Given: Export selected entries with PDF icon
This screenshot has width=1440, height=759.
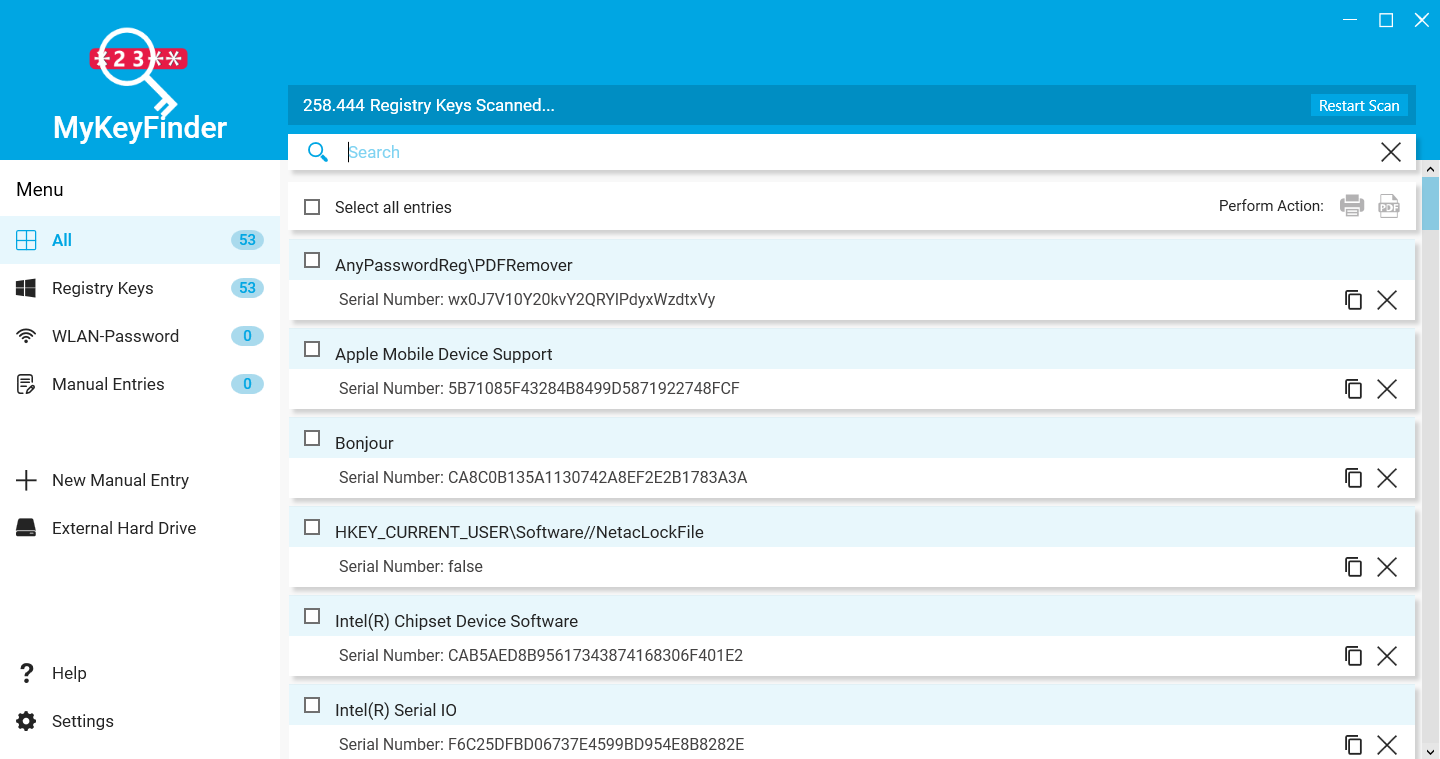Looking at the screenshot, I should click(x=1389, y=206).
